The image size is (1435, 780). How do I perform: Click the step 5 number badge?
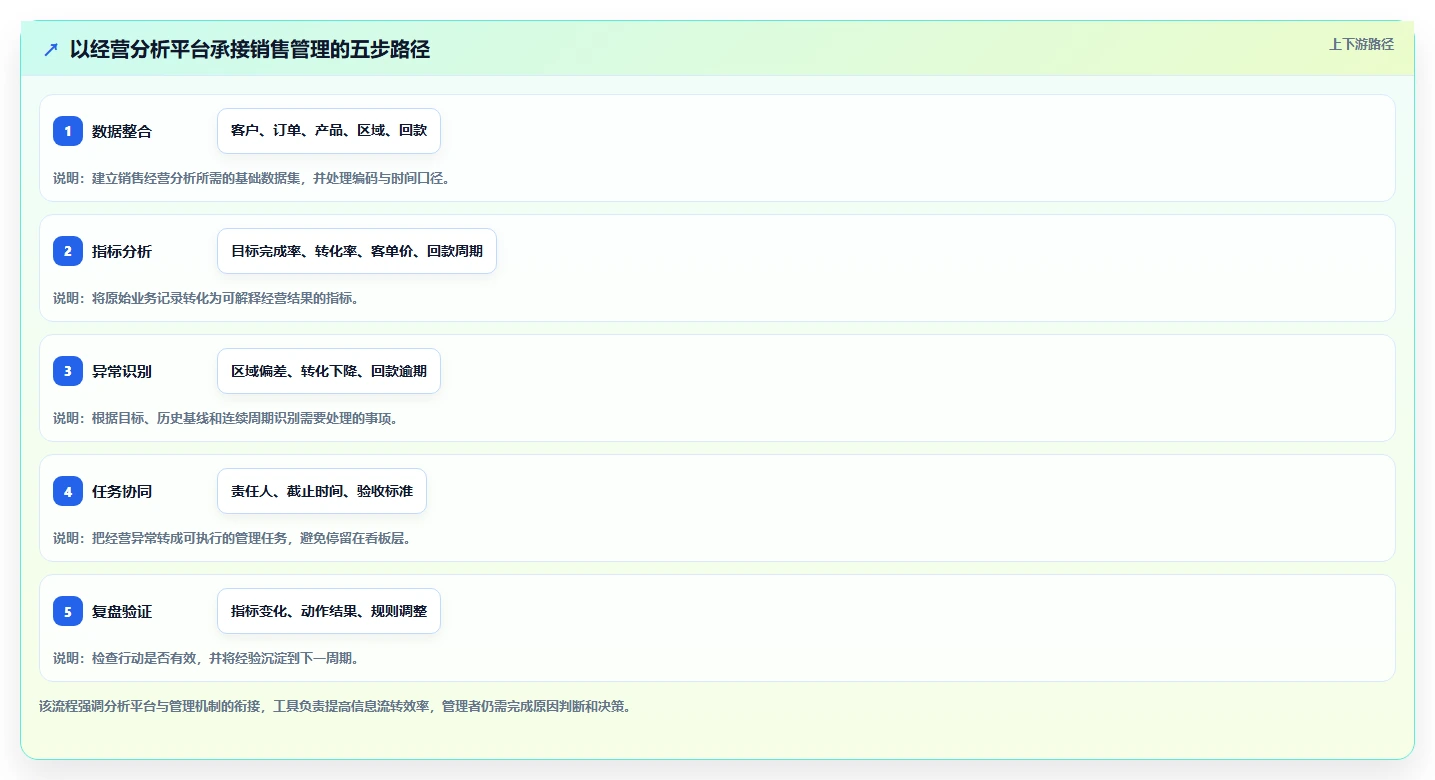68,611
